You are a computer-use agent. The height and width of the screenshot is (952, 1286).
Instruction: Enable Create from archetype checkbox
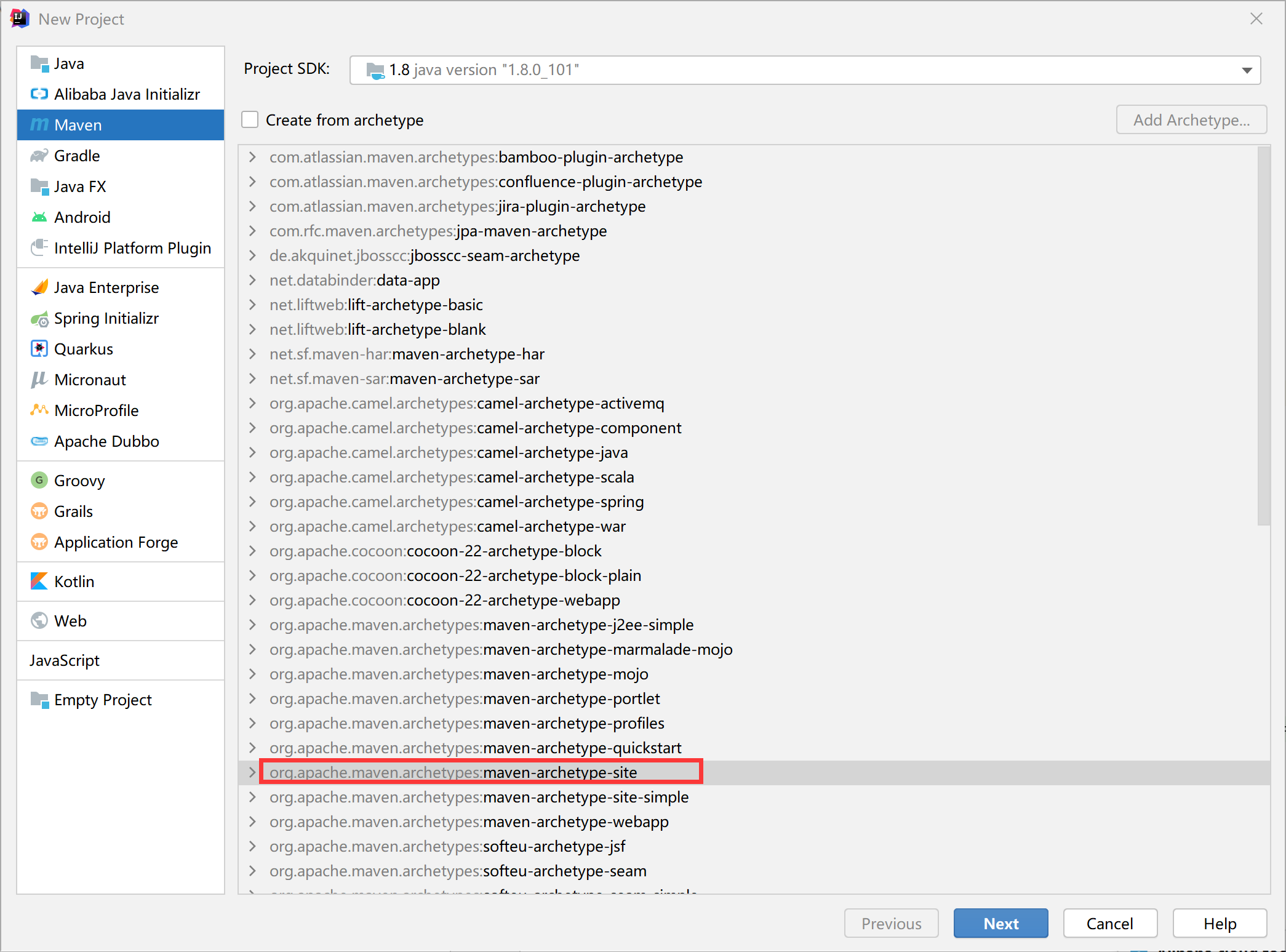[250, 119]
